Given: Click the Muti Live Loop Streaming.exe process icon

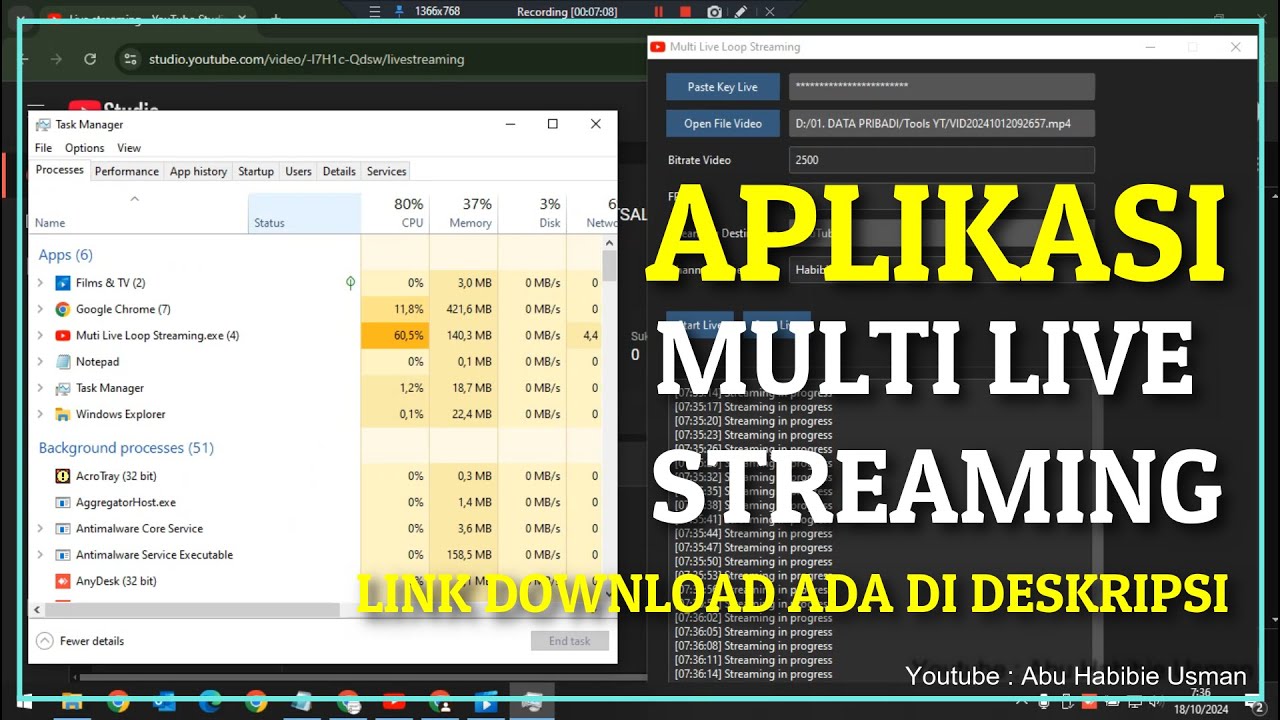Looking at the screenshot, I should coord(63,335).
